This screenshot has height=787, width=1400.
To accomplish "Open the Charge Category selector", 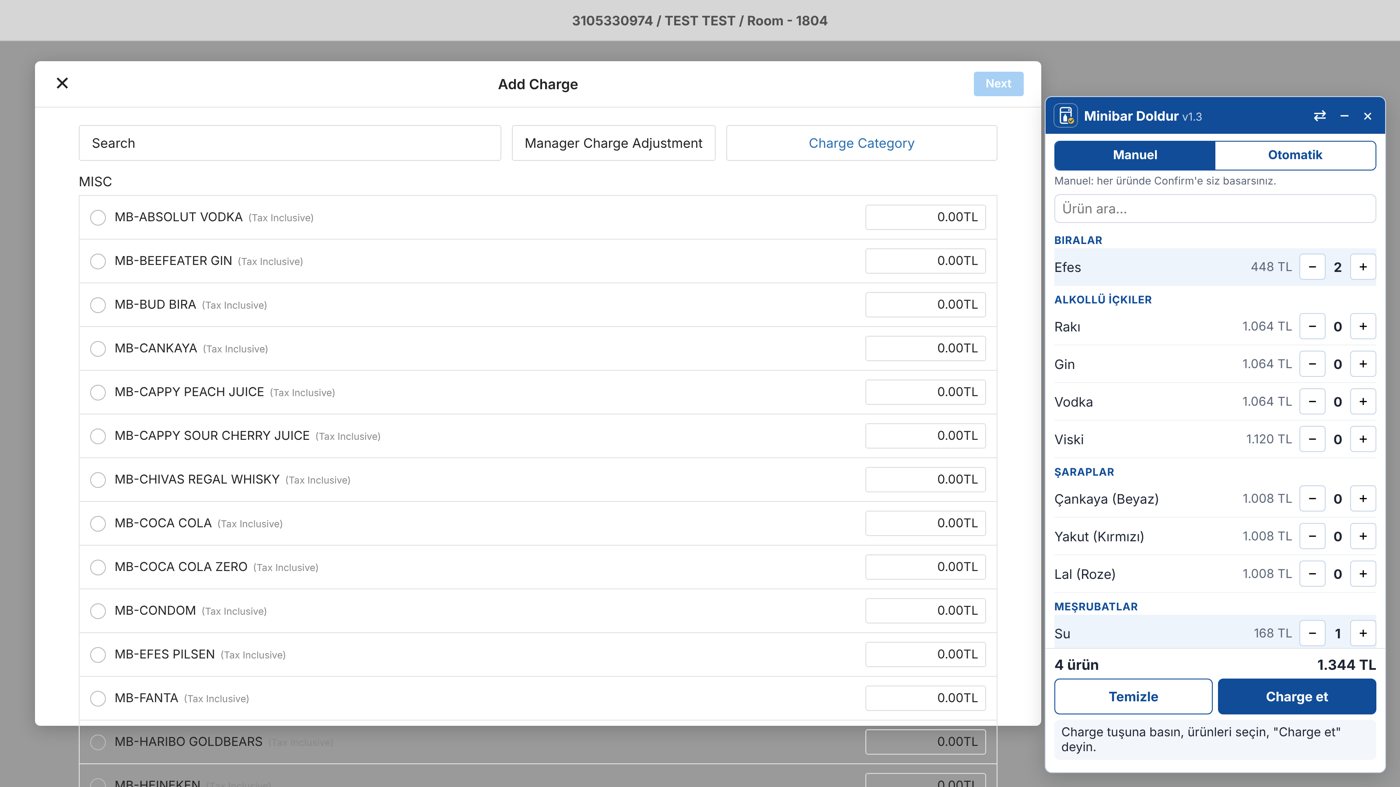I will 861,143.
